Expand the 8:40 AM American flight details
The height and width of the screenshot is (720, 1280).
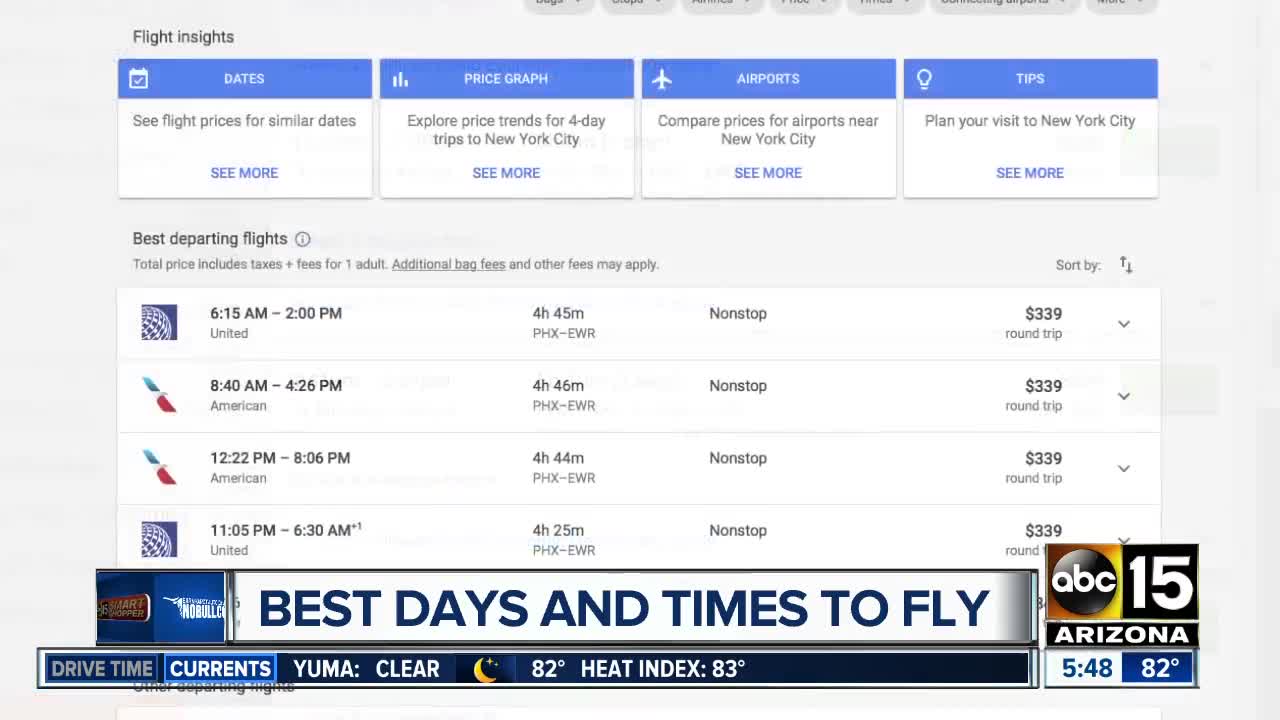1124,396
